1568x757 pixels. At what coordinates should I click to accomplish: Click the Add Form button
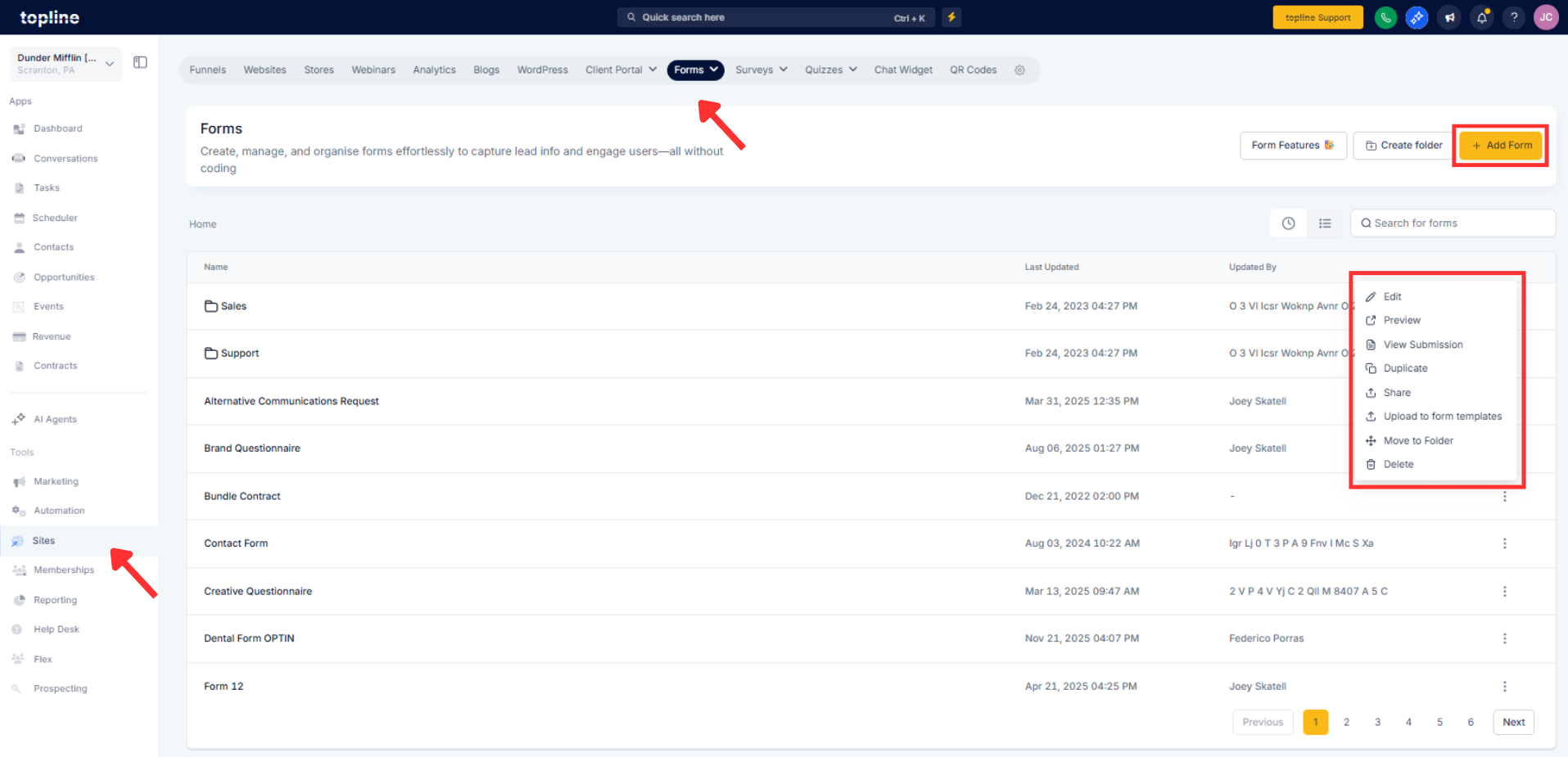point(1501,146)
